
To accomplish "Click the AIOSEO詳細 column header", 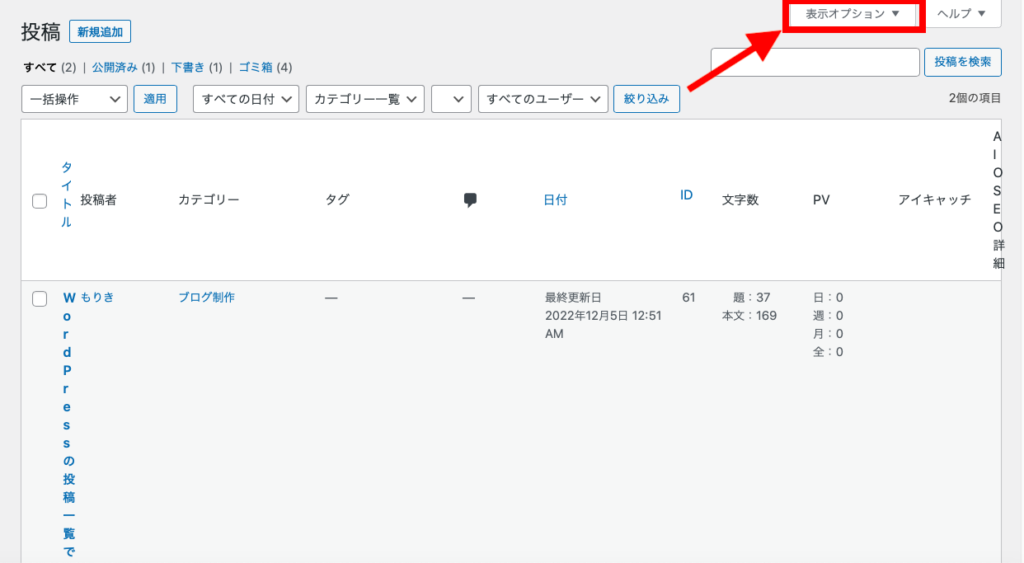I will point(998,200).
